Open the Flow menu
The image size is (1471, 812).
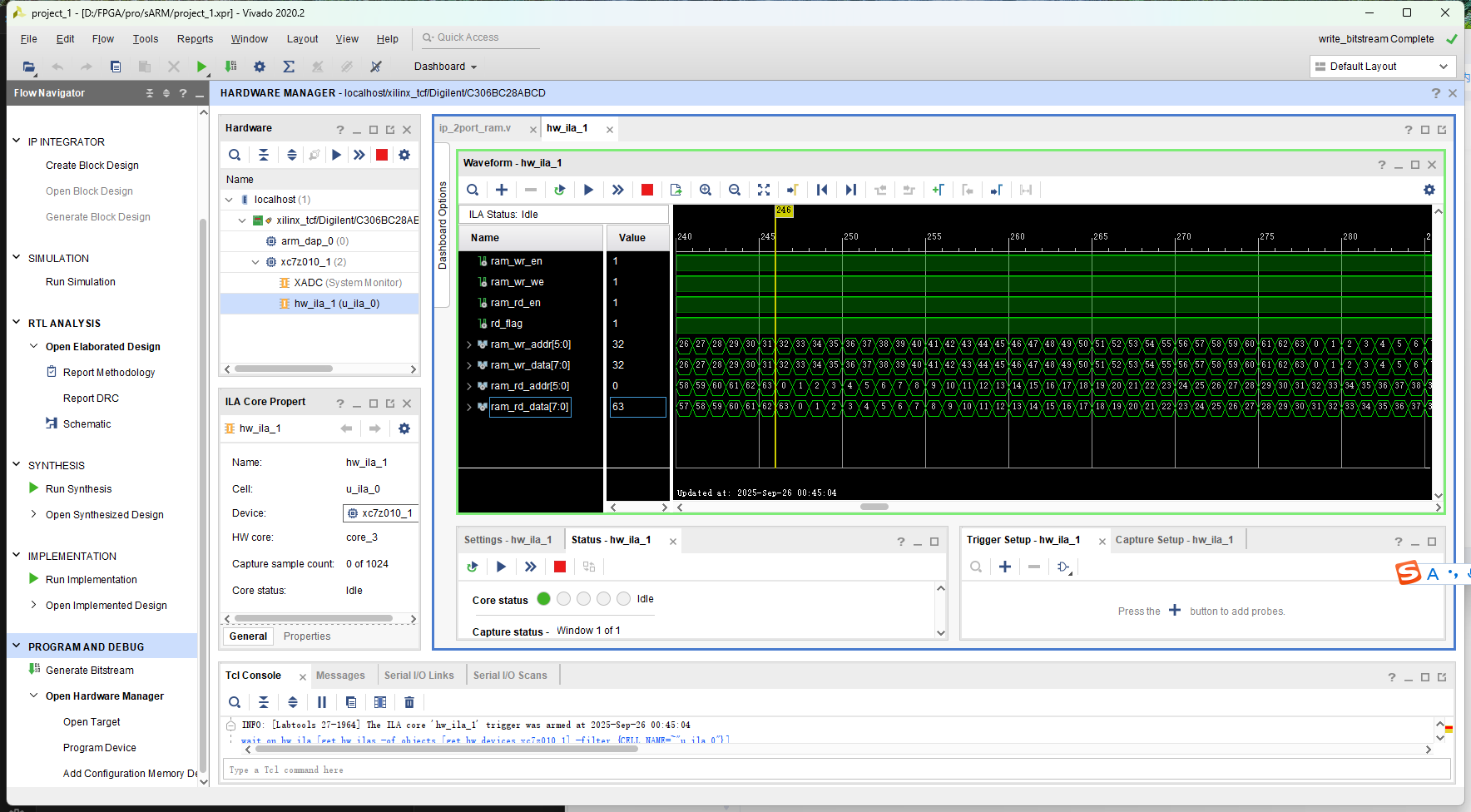[103, 39]
